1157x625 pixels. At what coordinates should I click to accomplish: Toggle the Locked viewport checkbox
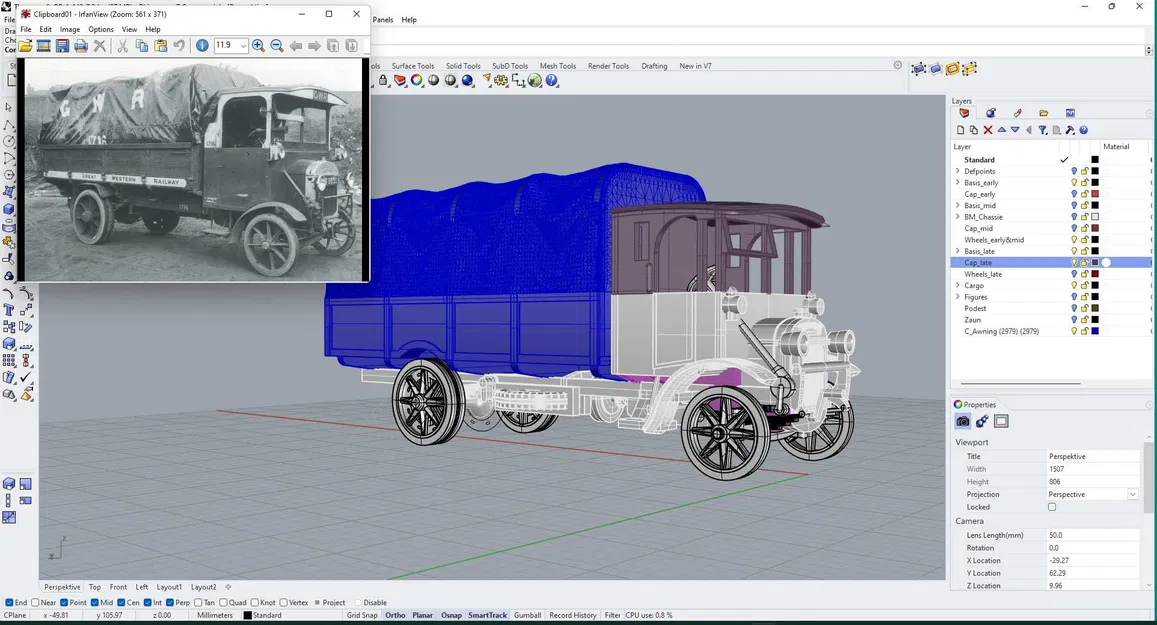pyautogui.click(x=1052, y=507)
